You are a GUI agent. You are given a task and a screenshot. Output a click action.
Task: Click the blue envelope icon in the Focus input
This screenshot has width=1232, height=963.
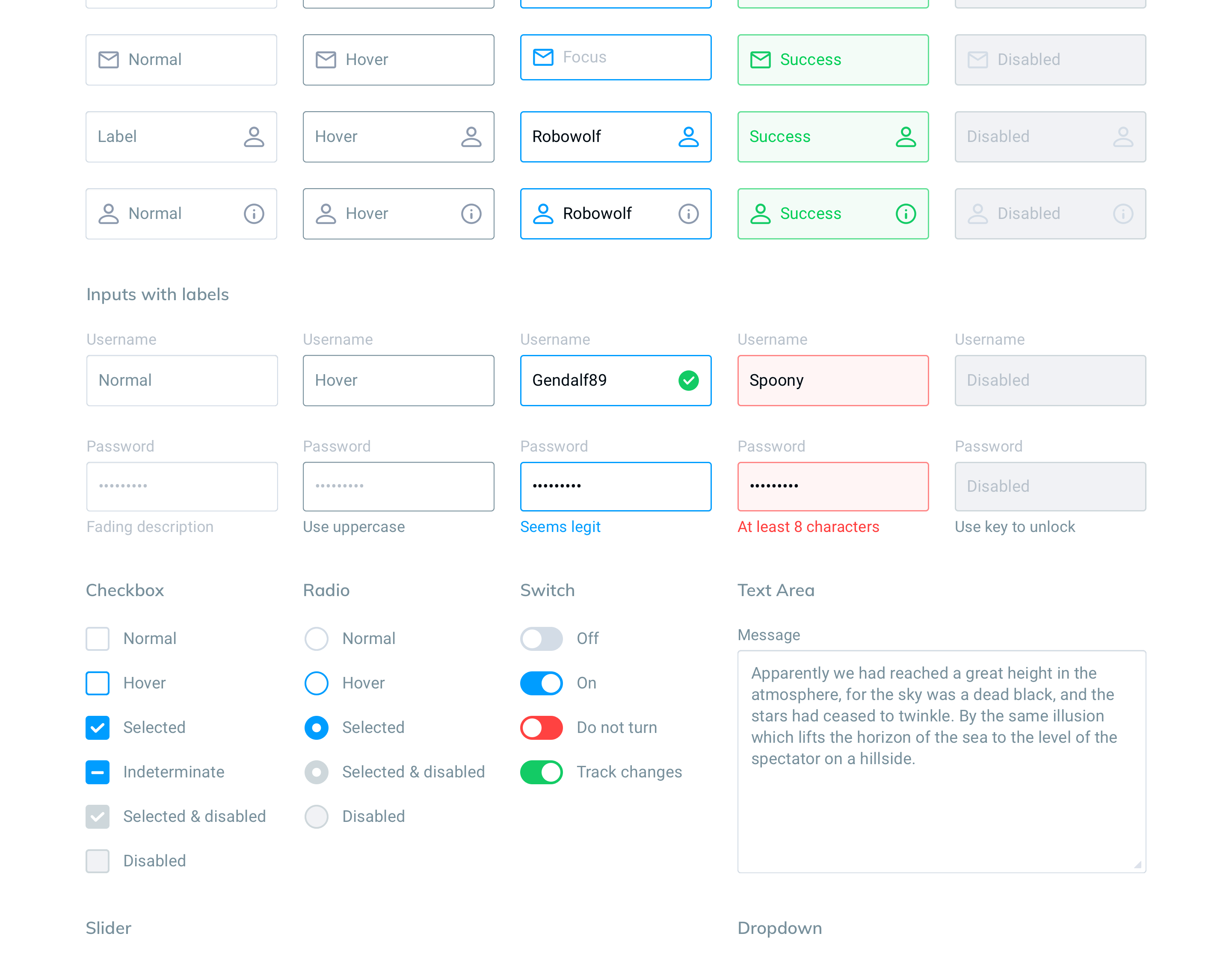tap(543, 57)
